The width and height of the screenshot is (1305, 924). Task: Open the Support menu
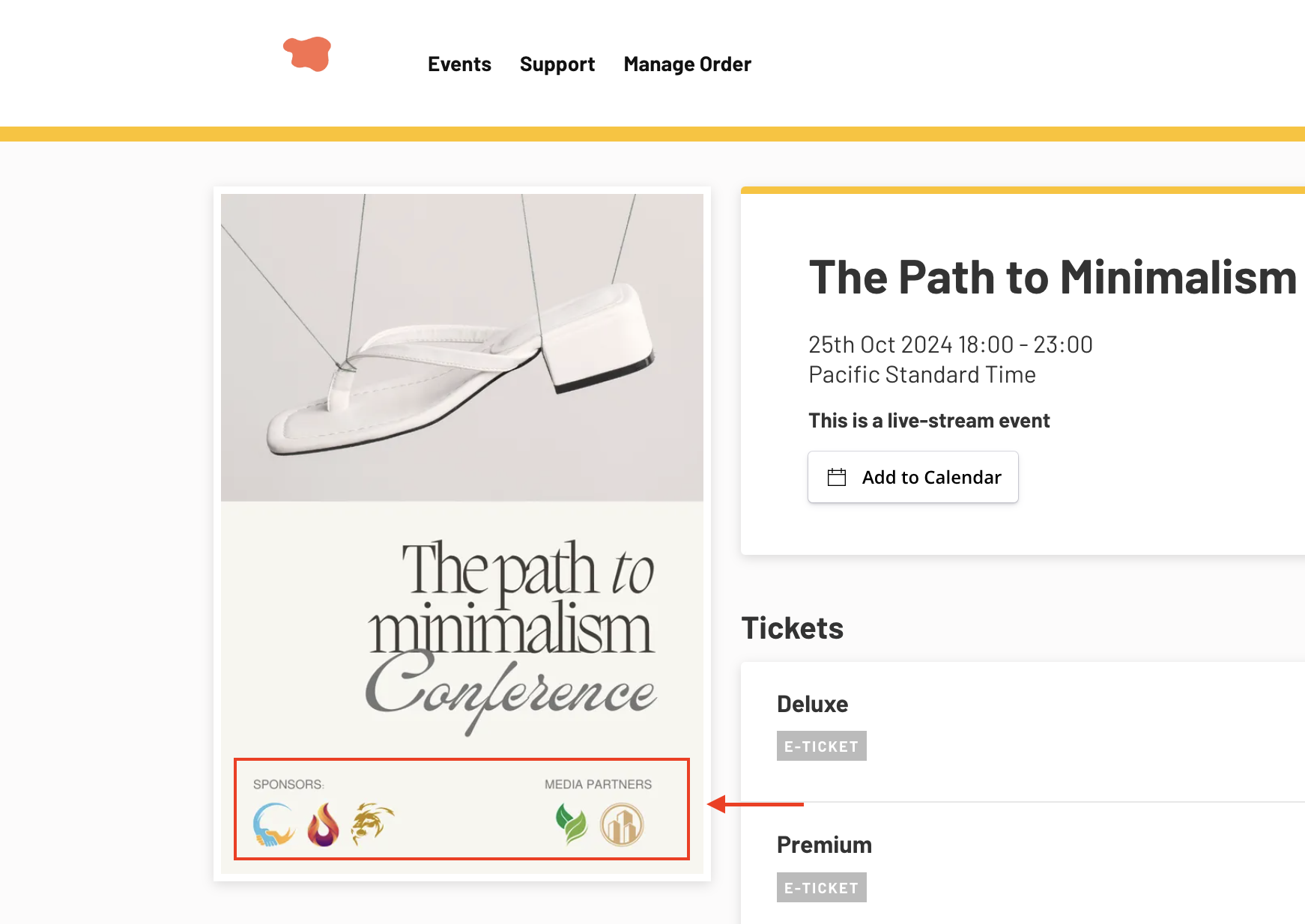coord(557,64)
